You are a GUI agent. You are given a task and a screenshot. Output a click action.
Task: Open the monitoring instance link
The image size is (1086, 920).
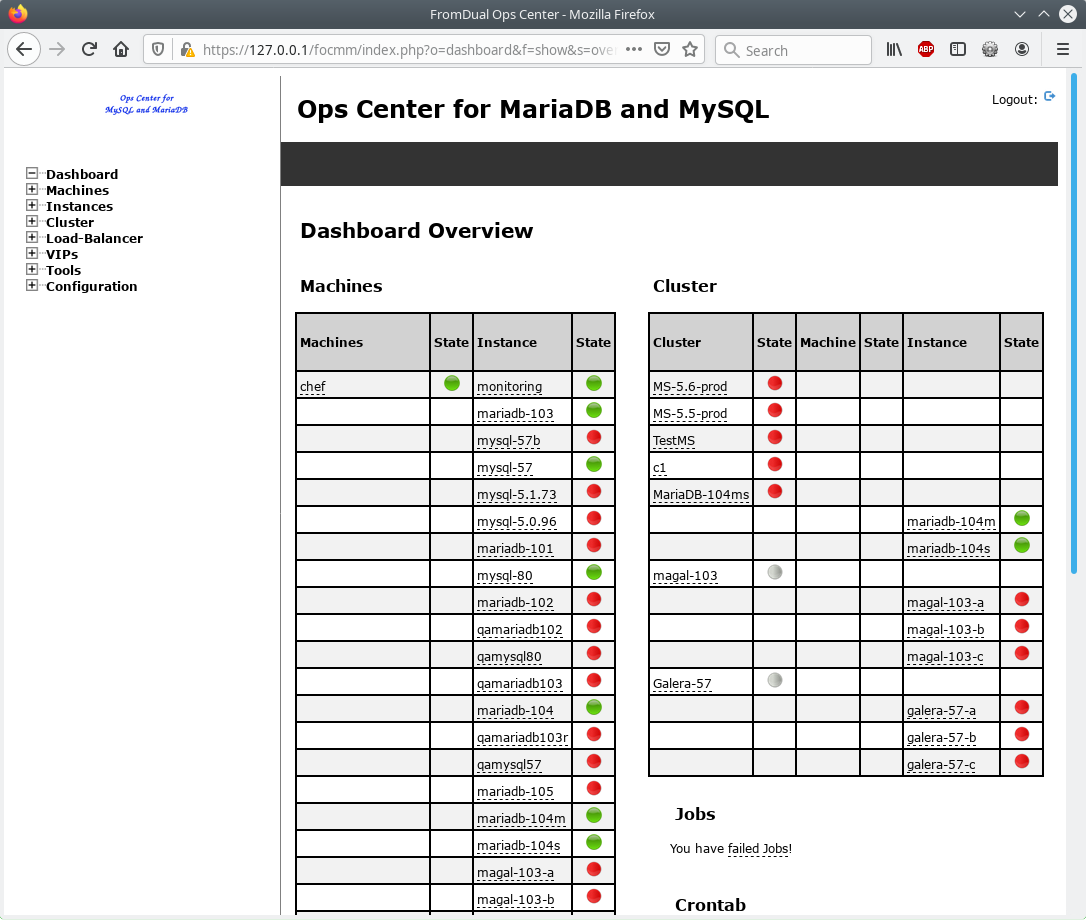point(510,387)
